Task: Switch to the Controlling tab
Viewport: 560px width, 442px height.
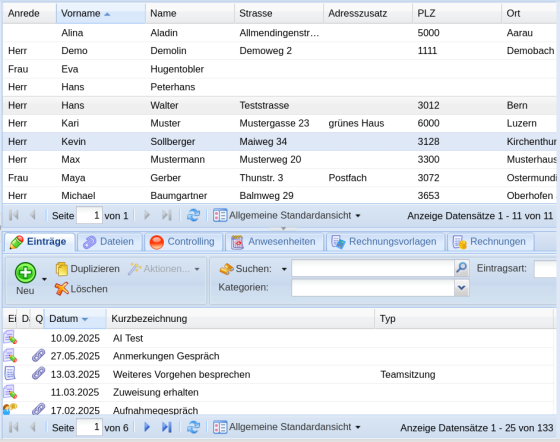Action: tap(182, 242)
